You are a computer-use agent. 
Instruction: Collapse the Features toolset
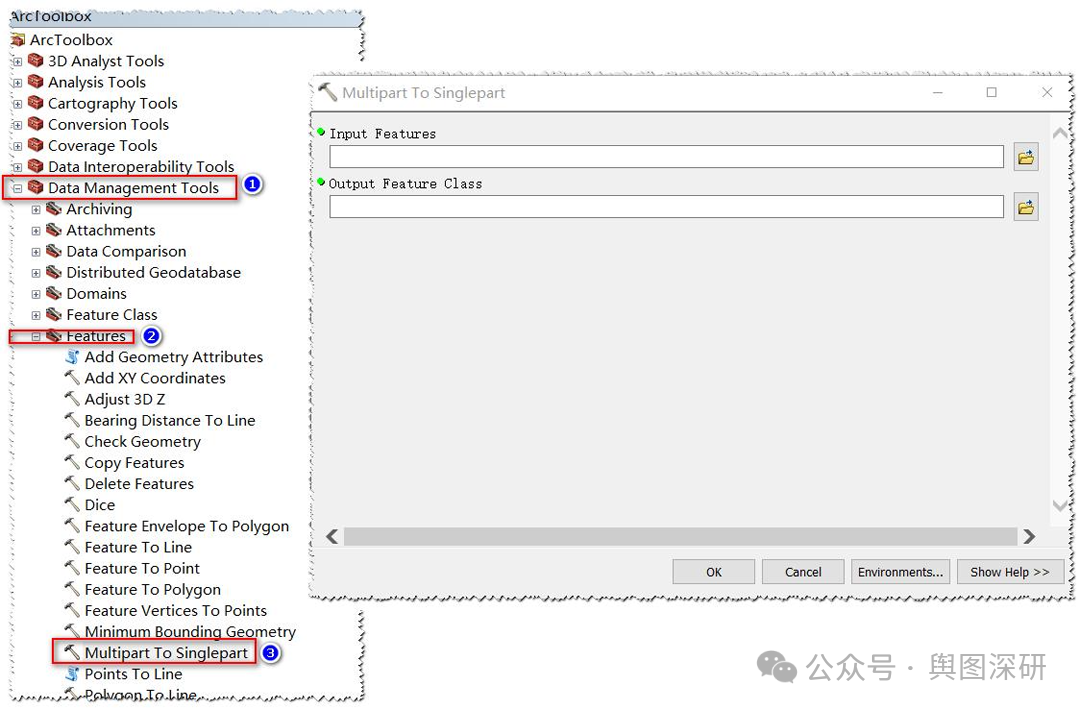[36, 337]
